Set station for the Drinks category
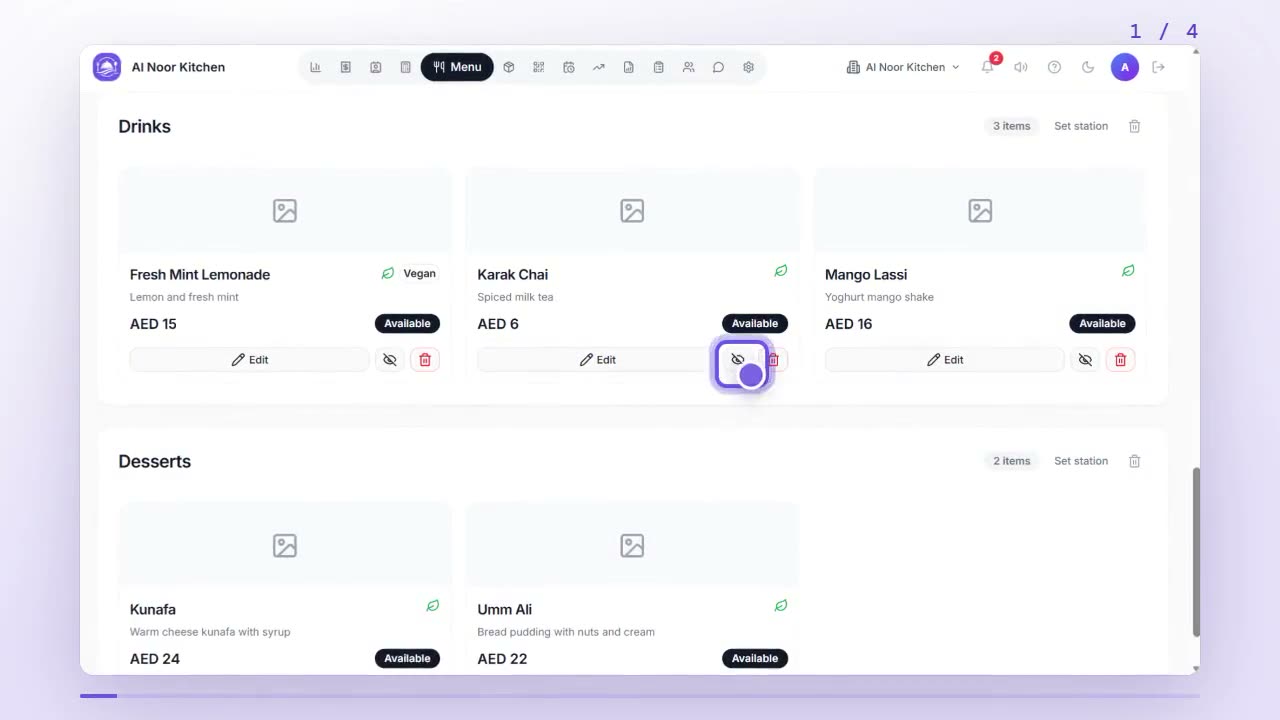 pyautogui.click(x=1081, y=126)
